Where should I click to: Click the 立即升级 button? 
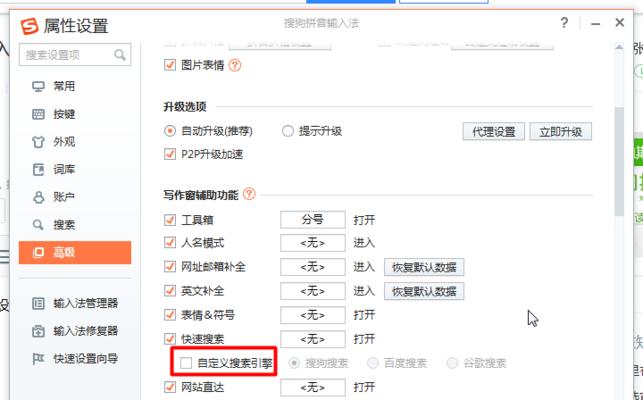coord(561,132)
